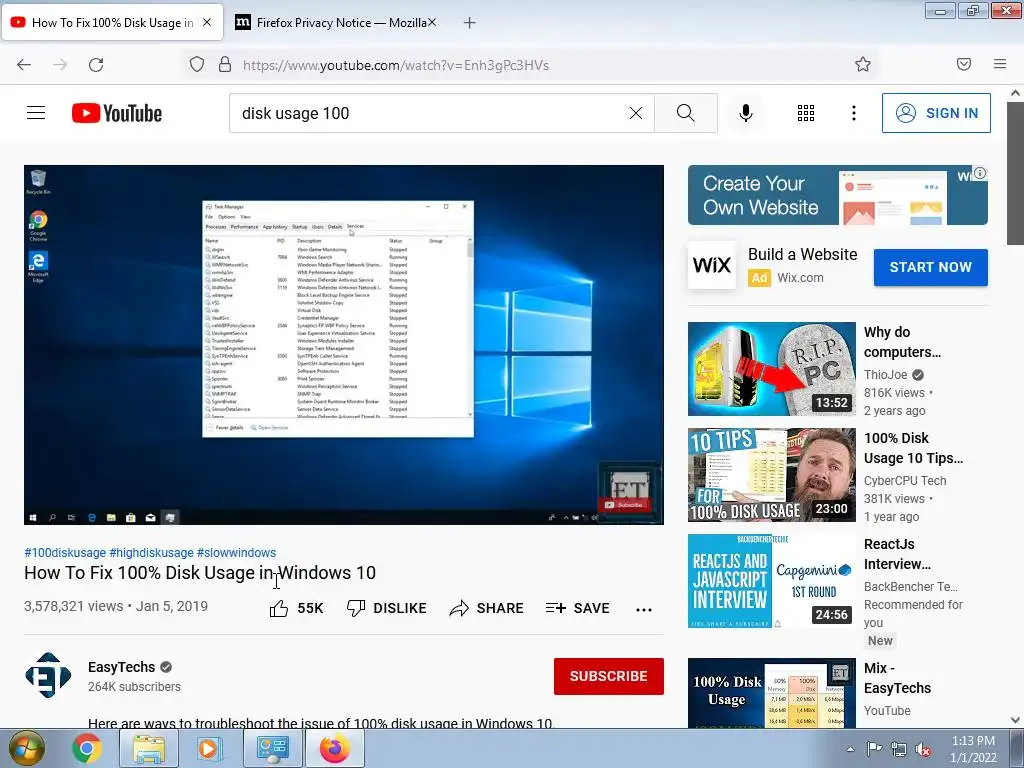
Task: Open the Action Center flag tray icon
Action: pyautogui.click(x=874, y=749)
